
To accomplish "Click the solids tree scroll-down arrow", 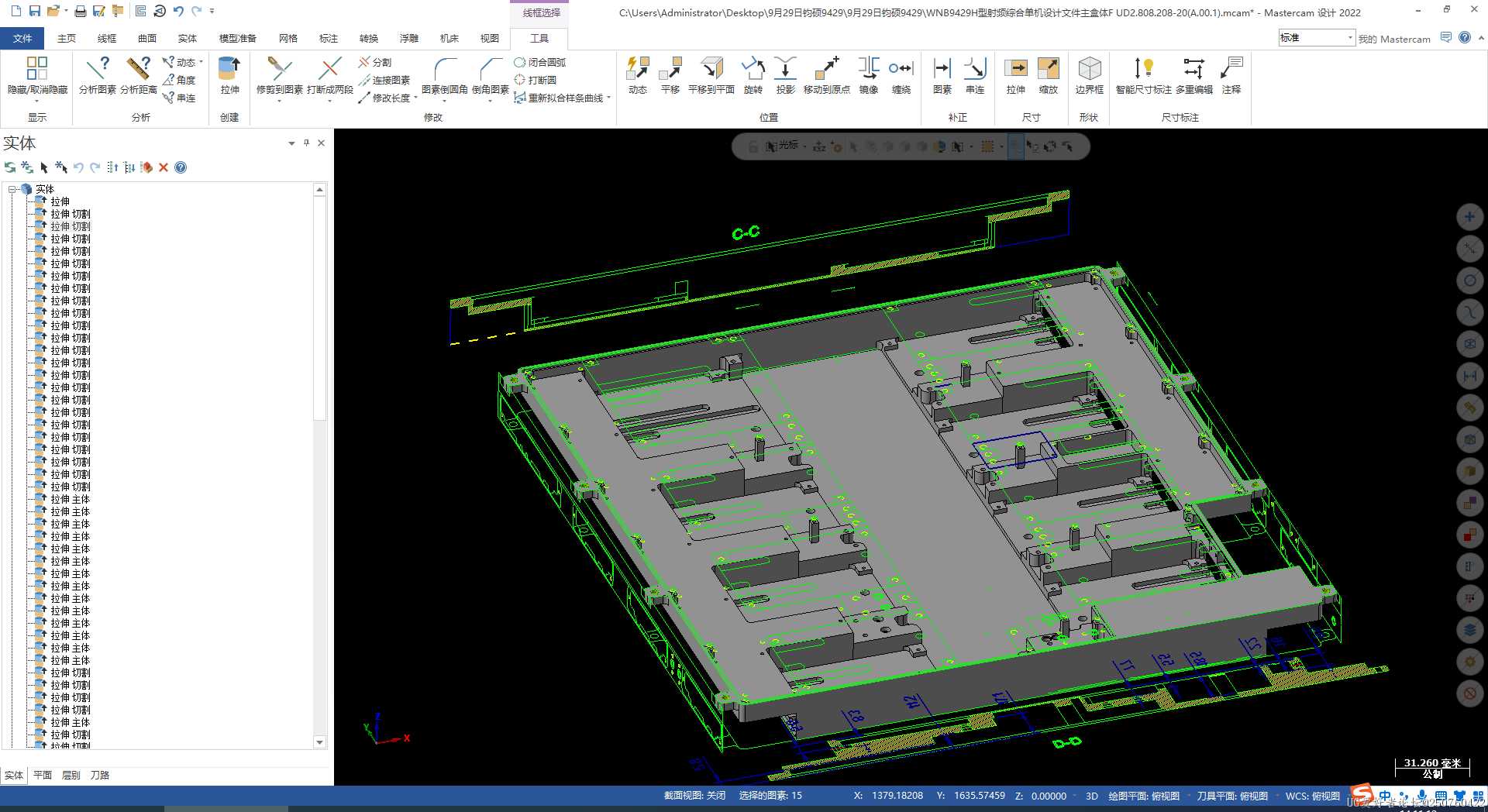I will 319,742.
